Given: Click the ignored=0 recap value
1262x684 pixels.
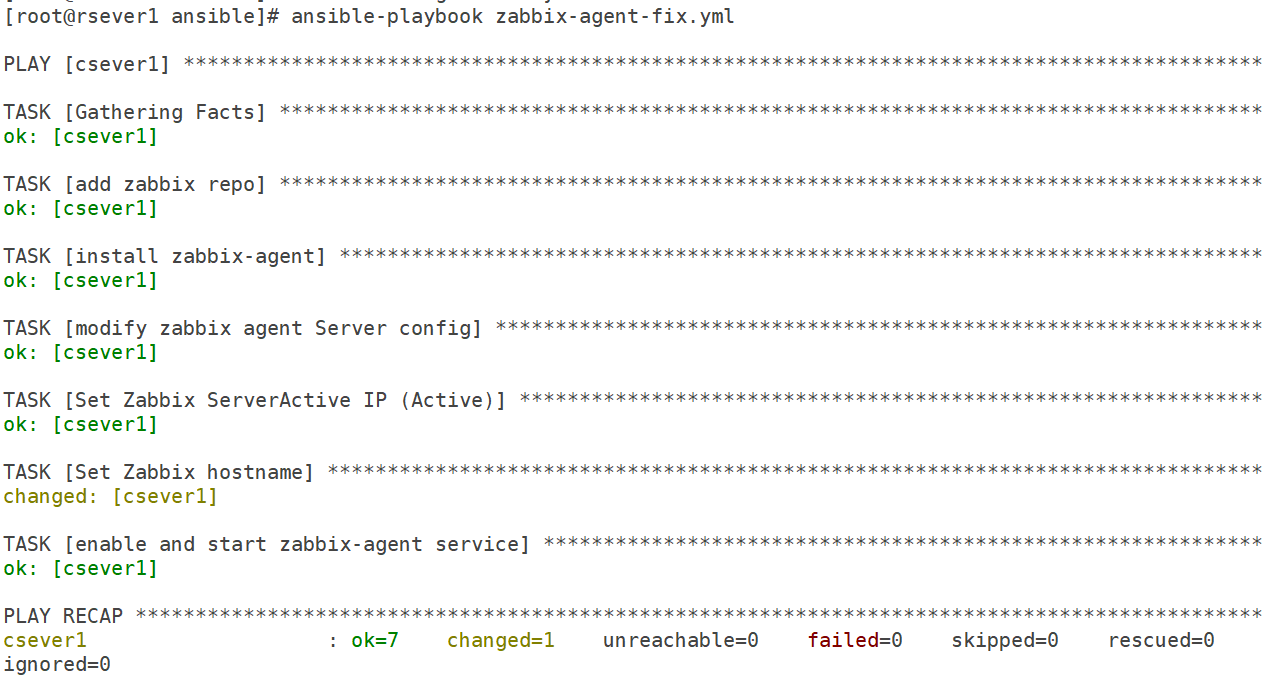Looking at the screenshot, I should point(57,665).
